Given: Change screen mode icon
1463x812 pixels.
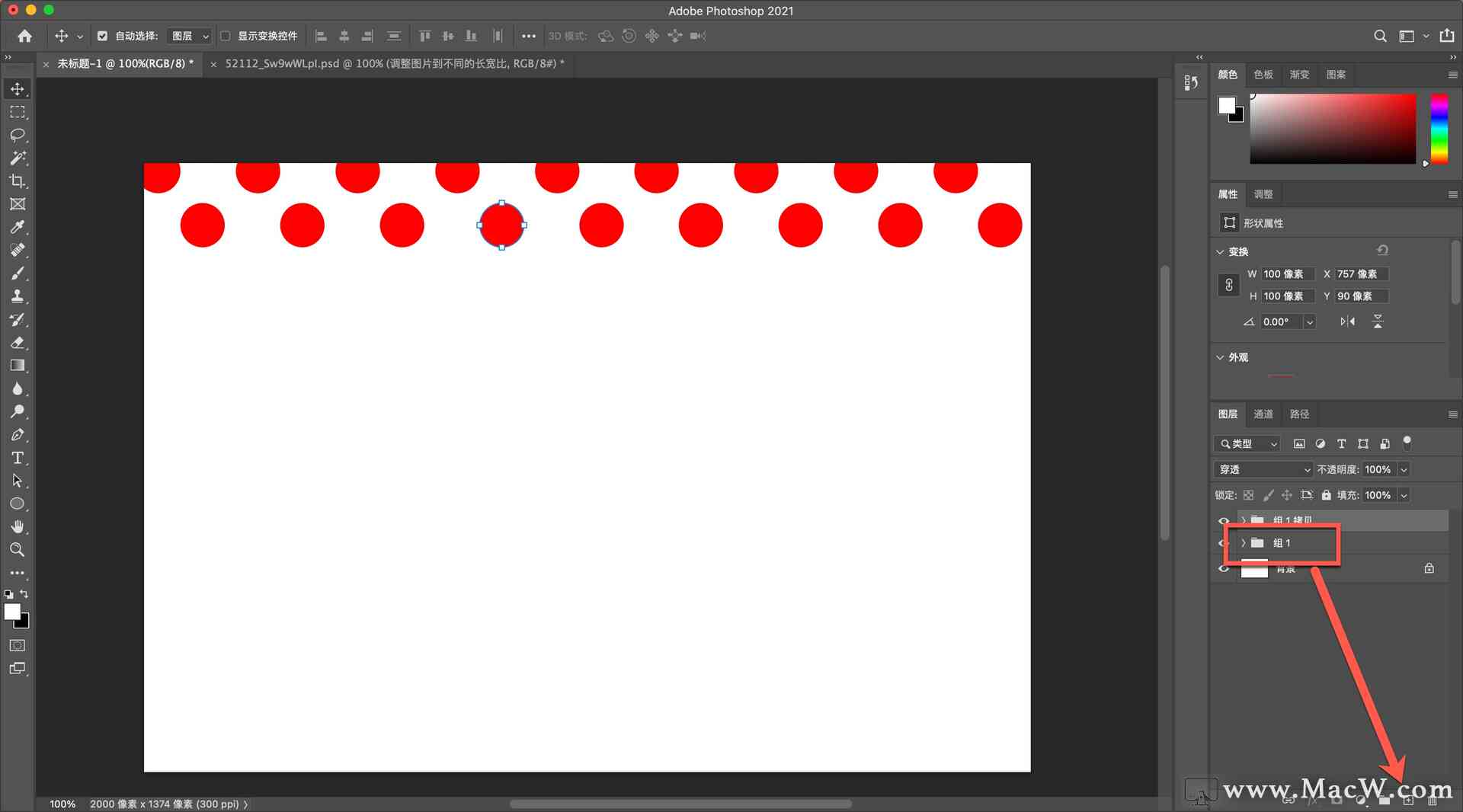Looking at the screenshot, I should pos(18,669).
